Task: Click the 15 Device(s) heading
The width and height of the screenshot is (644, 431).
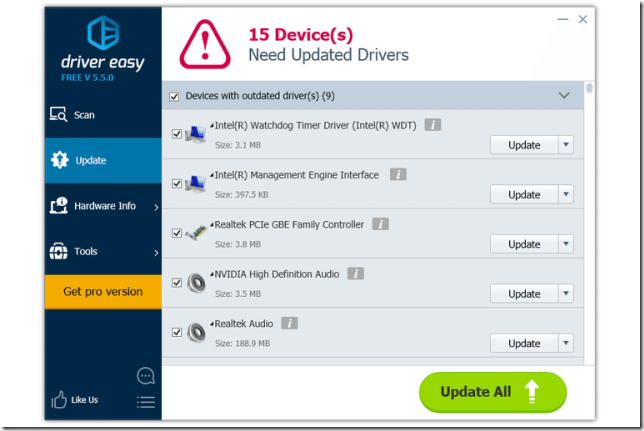Action: click(301, 35)
